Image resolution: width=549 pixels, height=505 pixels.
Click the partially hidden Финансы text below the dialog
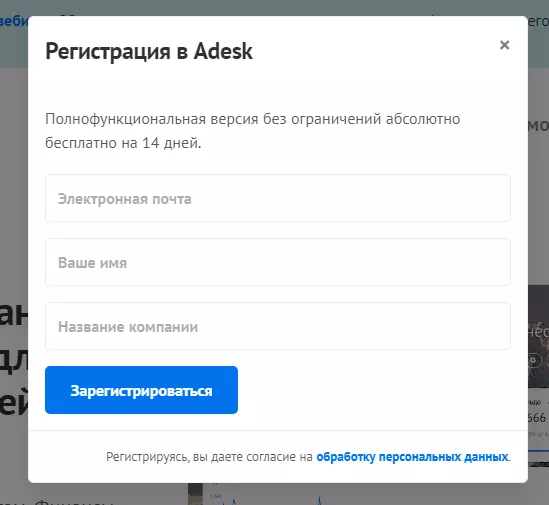[x=75, y=501]
